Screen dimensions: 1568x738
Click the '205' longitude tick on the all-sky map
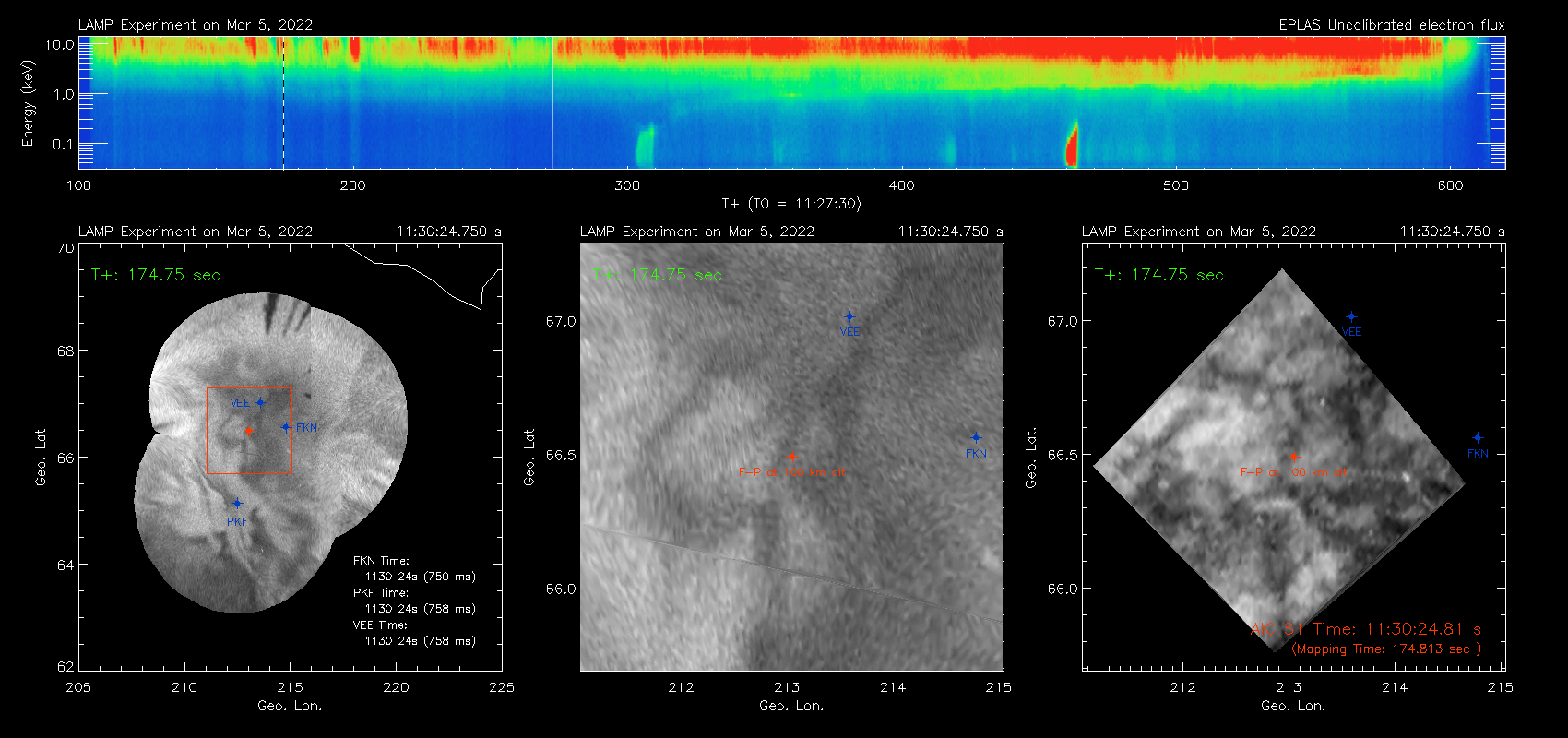[78, 687]
